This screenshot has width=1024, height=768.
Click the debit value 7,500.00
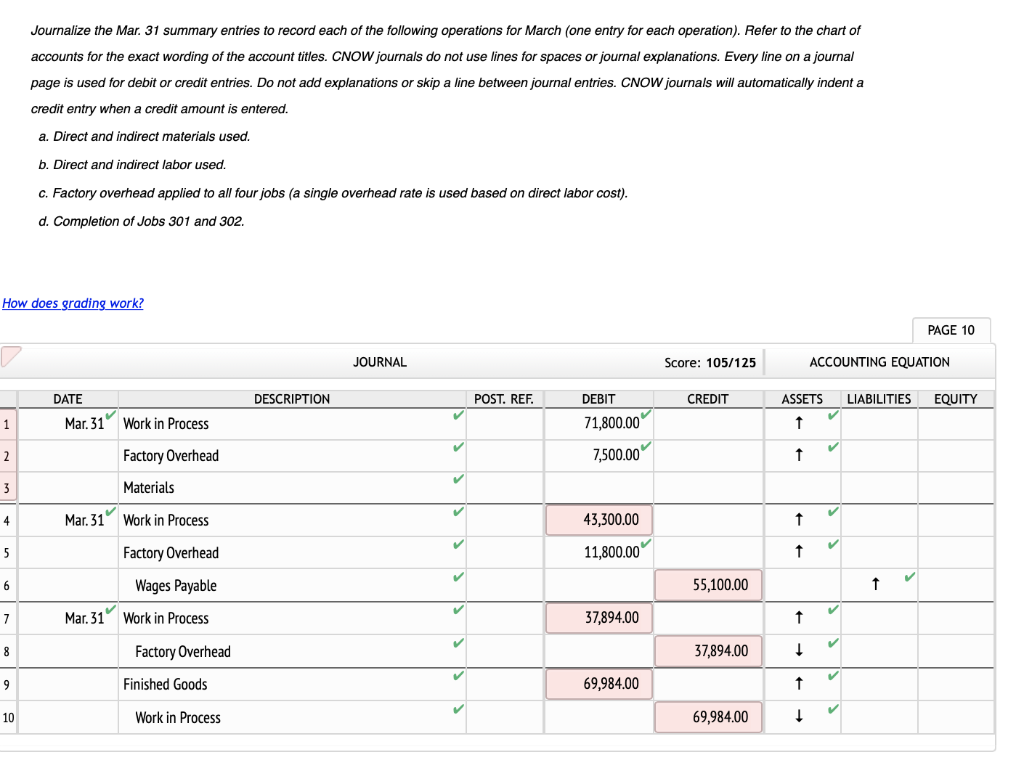point(616,455)
